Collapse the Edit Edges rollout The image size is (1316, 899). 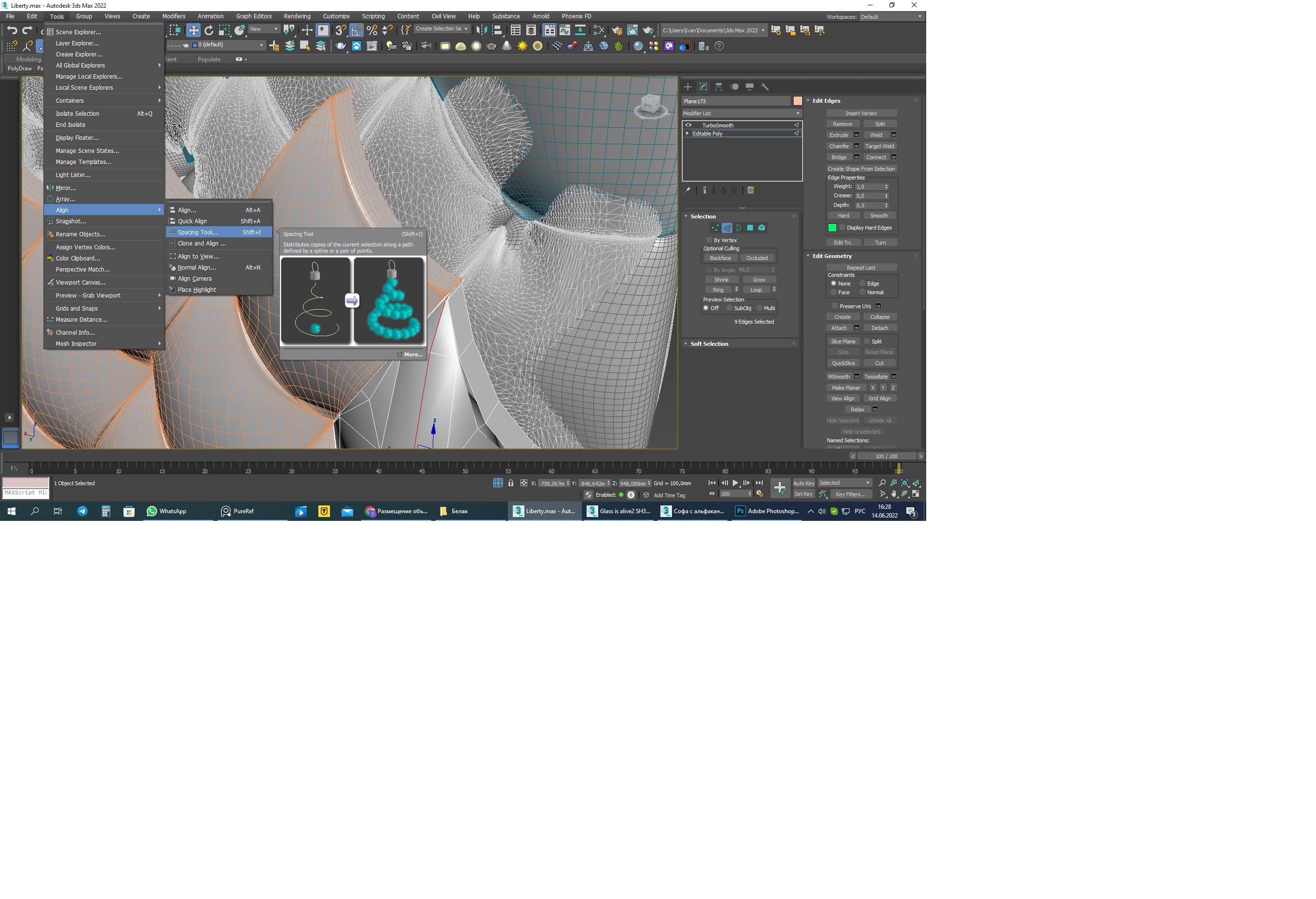826,101
